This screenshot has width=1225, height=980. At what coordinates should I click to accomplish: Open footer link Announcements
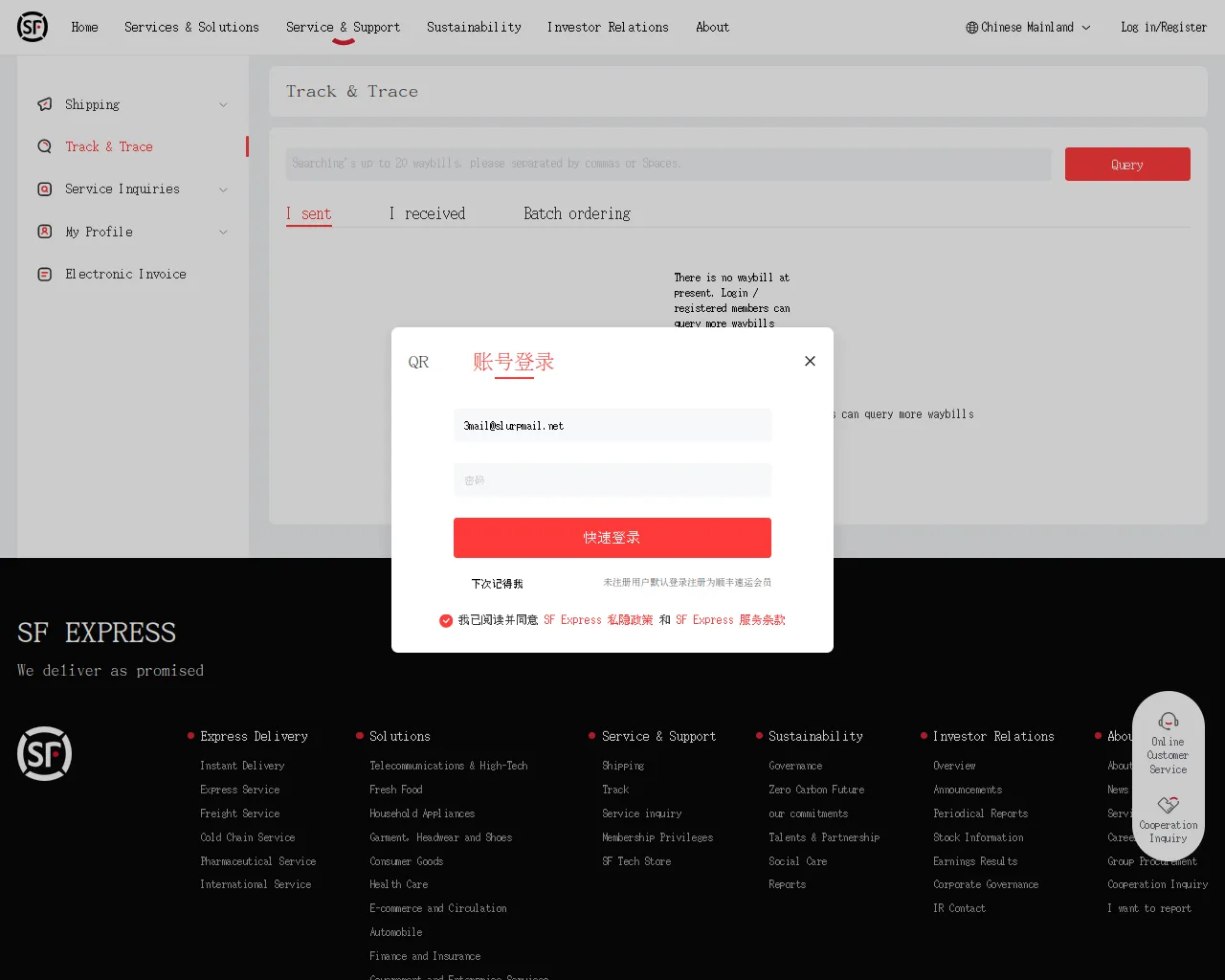(968, 790)
